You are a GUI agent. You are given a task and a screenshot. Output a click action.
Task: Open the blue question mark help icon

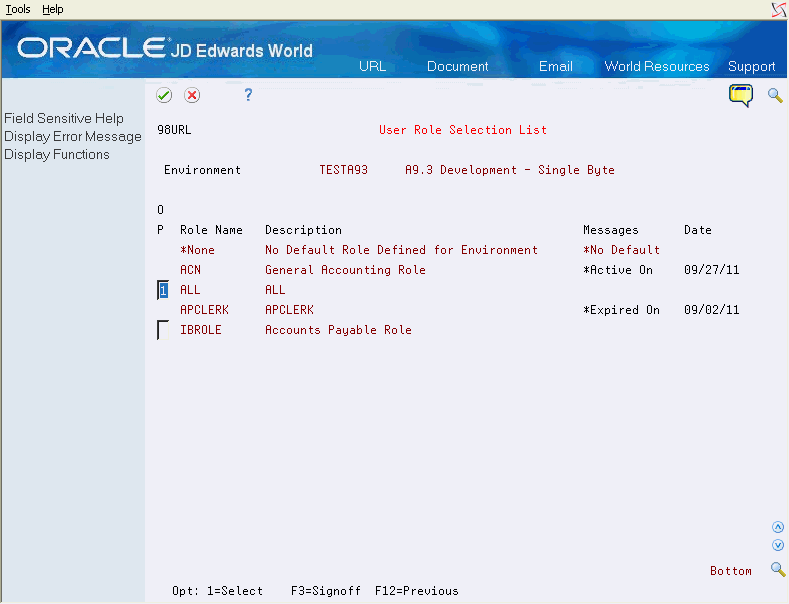tap(248, 95)
